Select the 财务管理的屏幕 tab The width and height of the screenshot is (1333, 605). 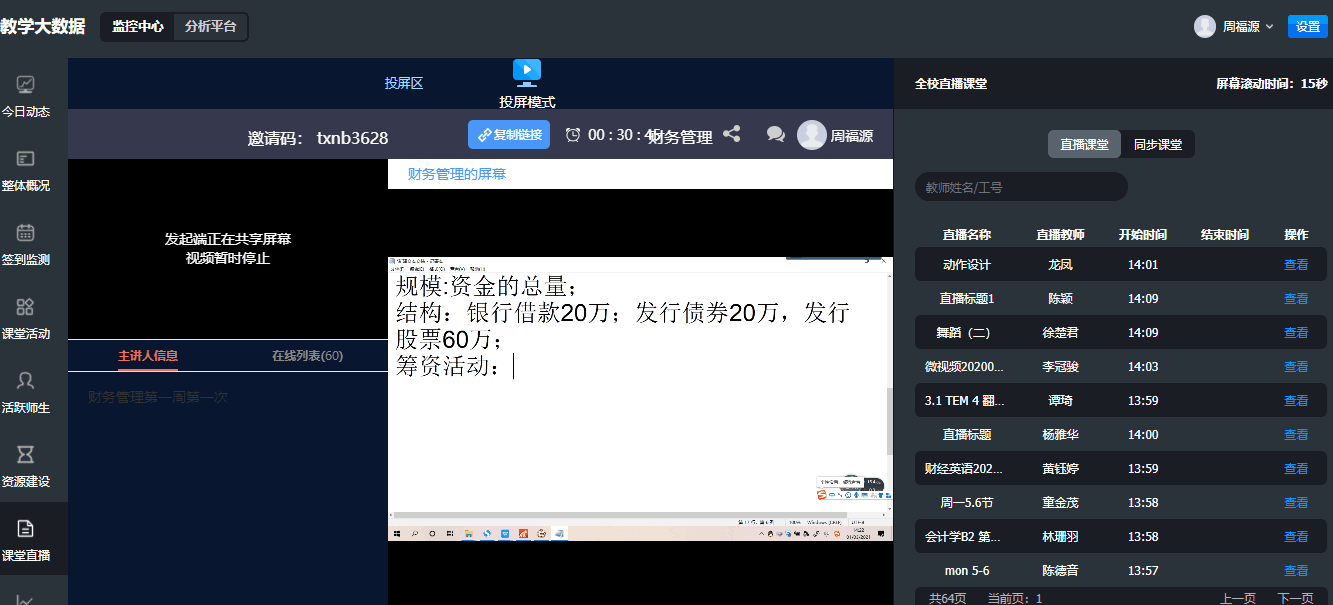click(457, 174)
